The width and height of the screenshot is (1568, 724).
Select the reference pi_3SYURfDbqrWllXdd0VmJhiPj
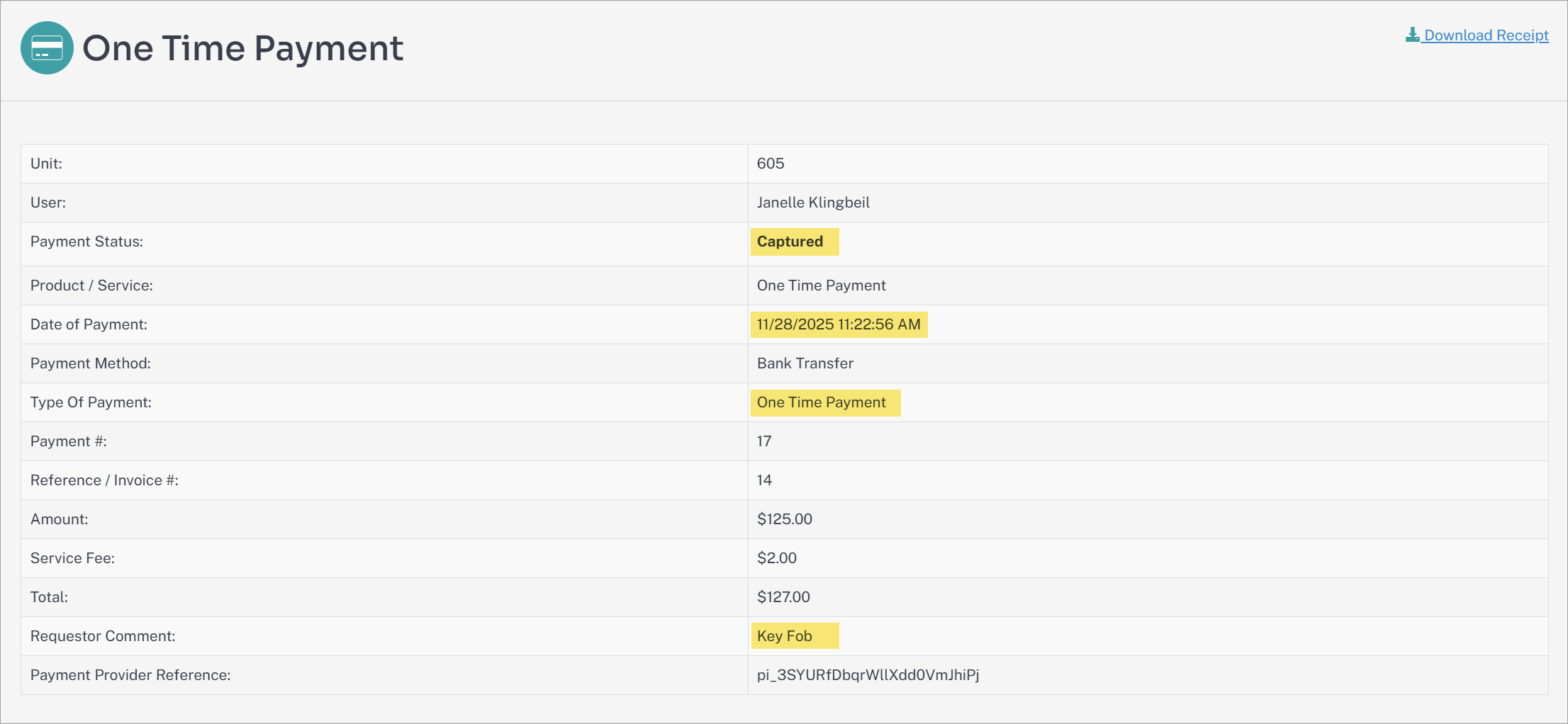(x=868, y=675)
